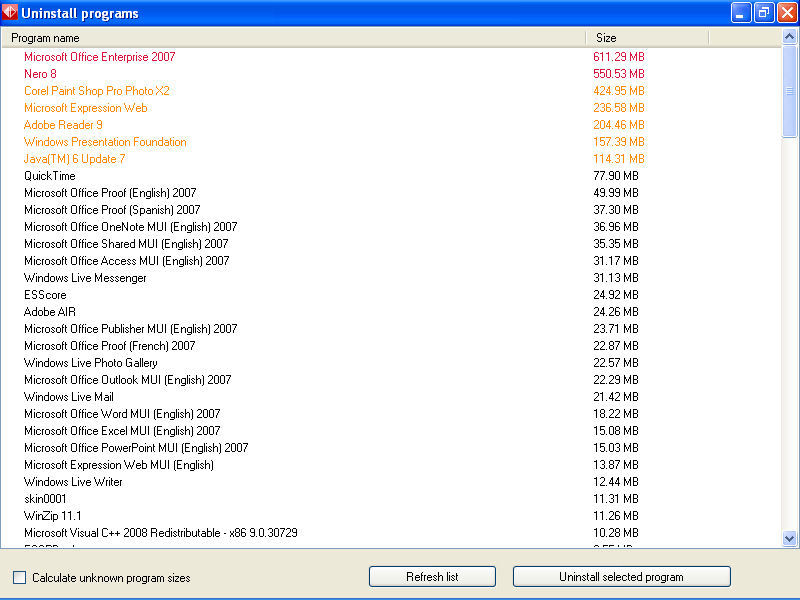Minimize the Uninstall programs window

click(x=740, y=13)
